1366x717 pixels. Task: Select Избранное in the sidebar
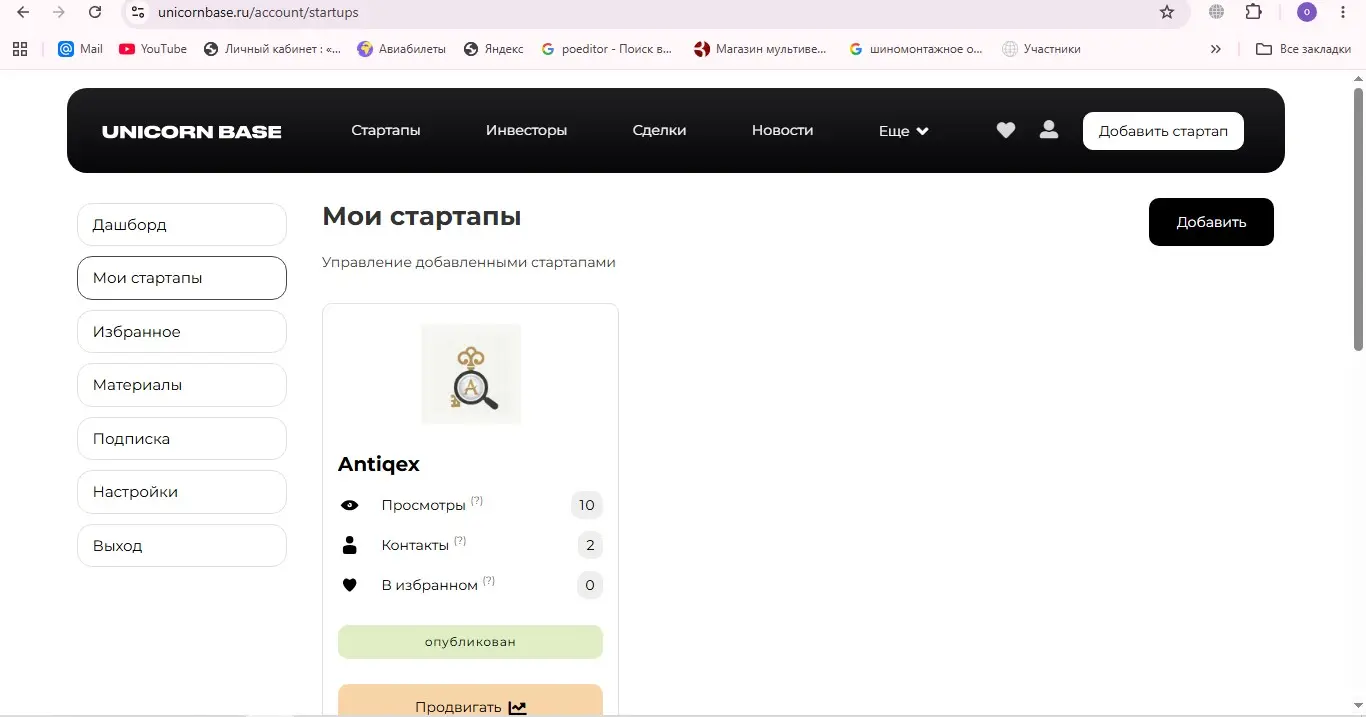[x=182, y=332]
